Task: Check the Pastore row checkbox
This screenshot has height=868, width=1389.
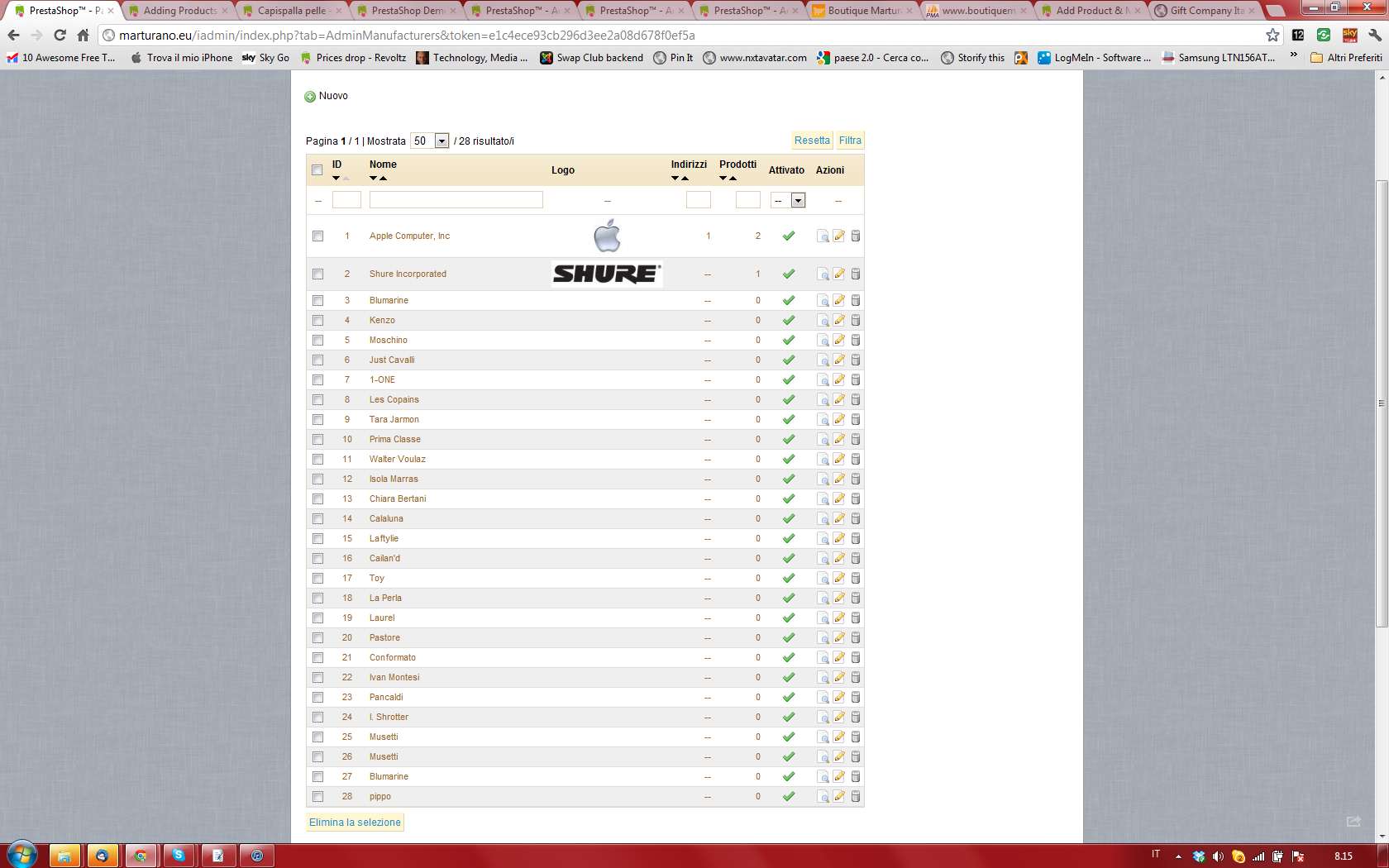Action: pyautogui.click(x=317, y=637)
